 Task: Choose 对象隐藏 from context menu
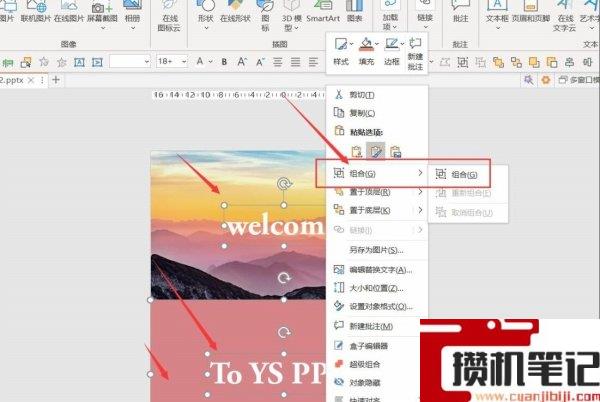375,382
